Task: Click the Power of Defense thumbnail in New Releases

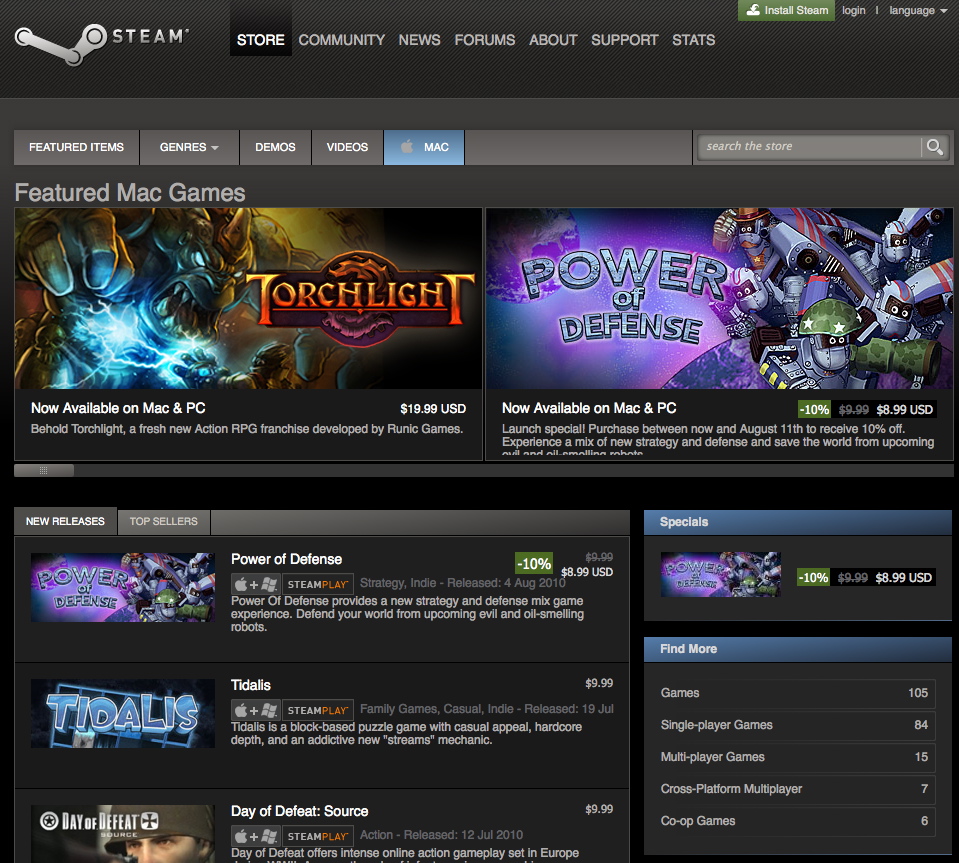Action: [x=123, y=587]
